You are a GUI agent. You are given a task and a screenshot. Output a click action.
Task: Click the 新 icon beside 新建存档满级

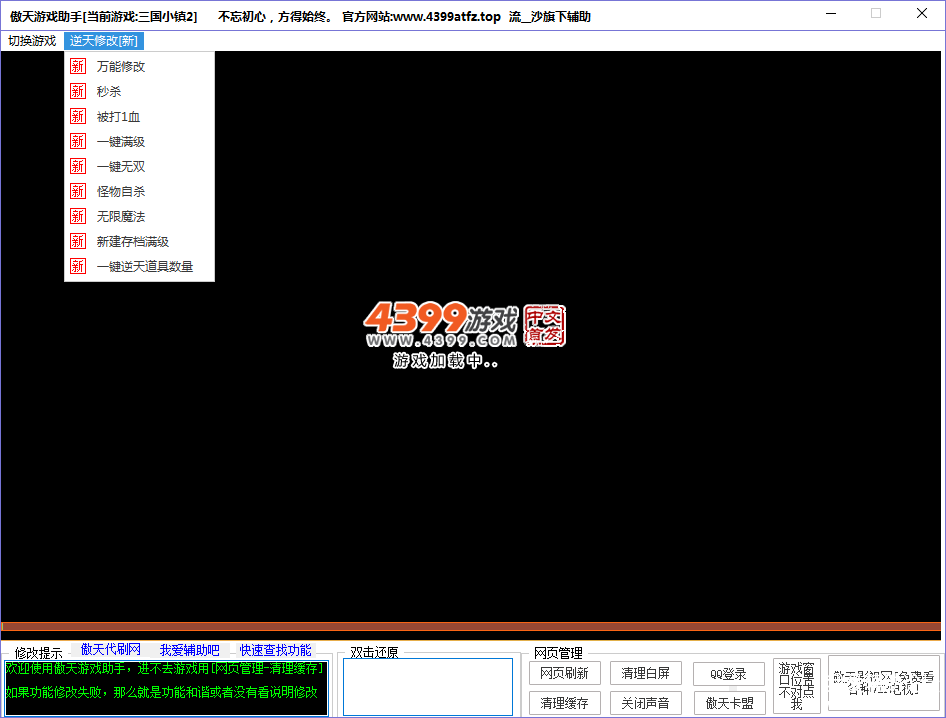[78, 241]
